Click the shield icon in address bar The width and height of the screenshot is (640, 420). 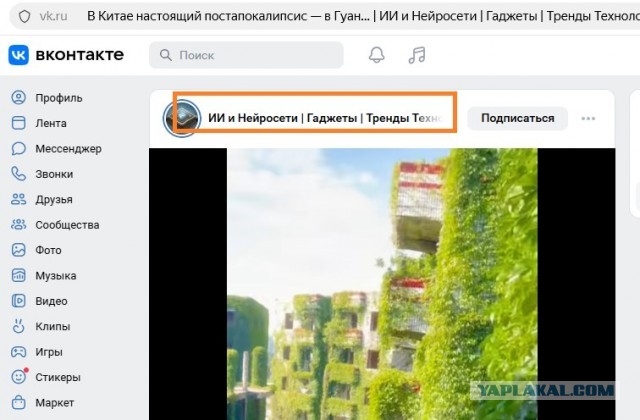[x=24, y=16]
